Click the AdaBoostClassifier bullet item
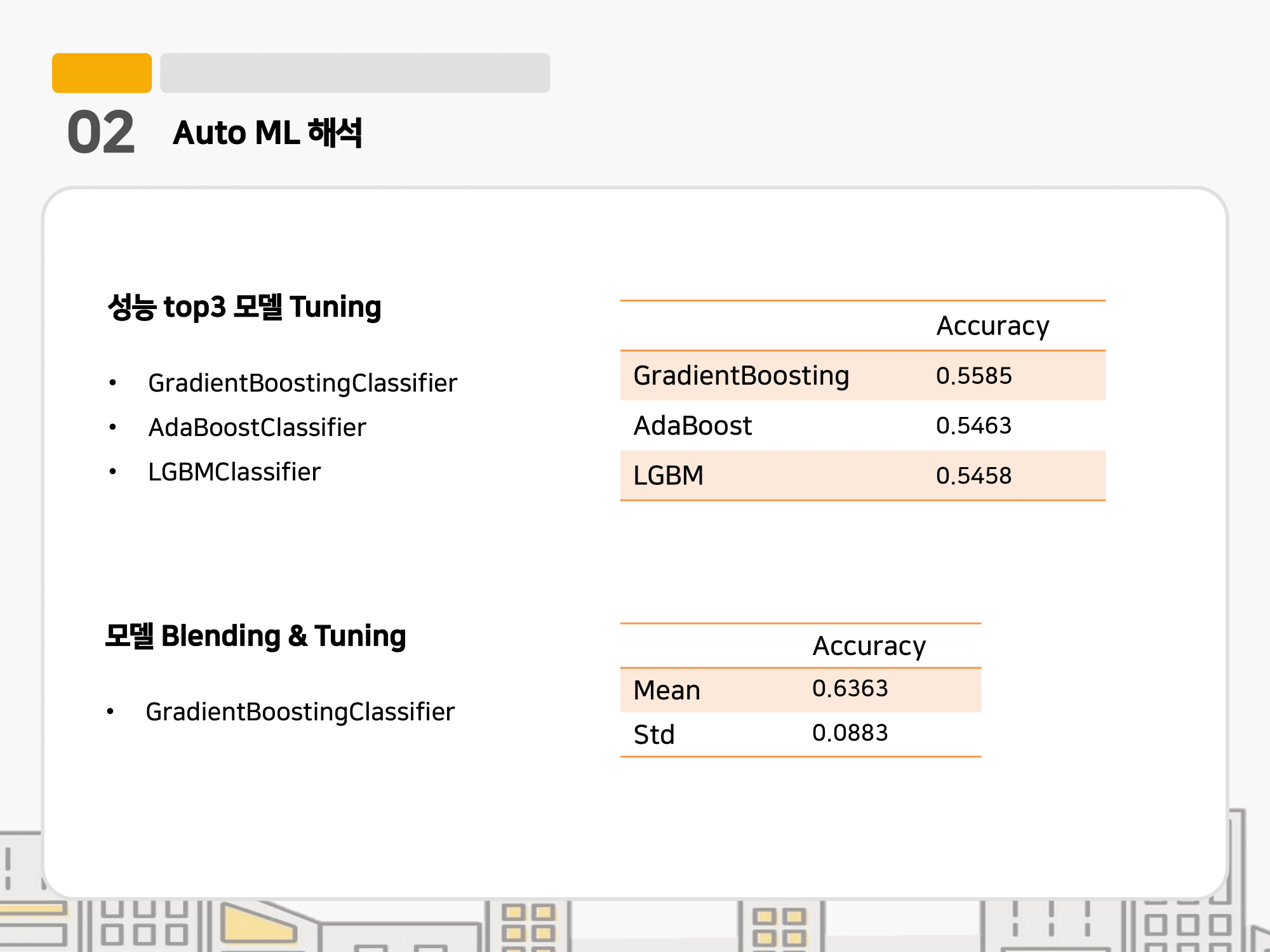This screenshot has height=952, width=1270. point(257,427)
